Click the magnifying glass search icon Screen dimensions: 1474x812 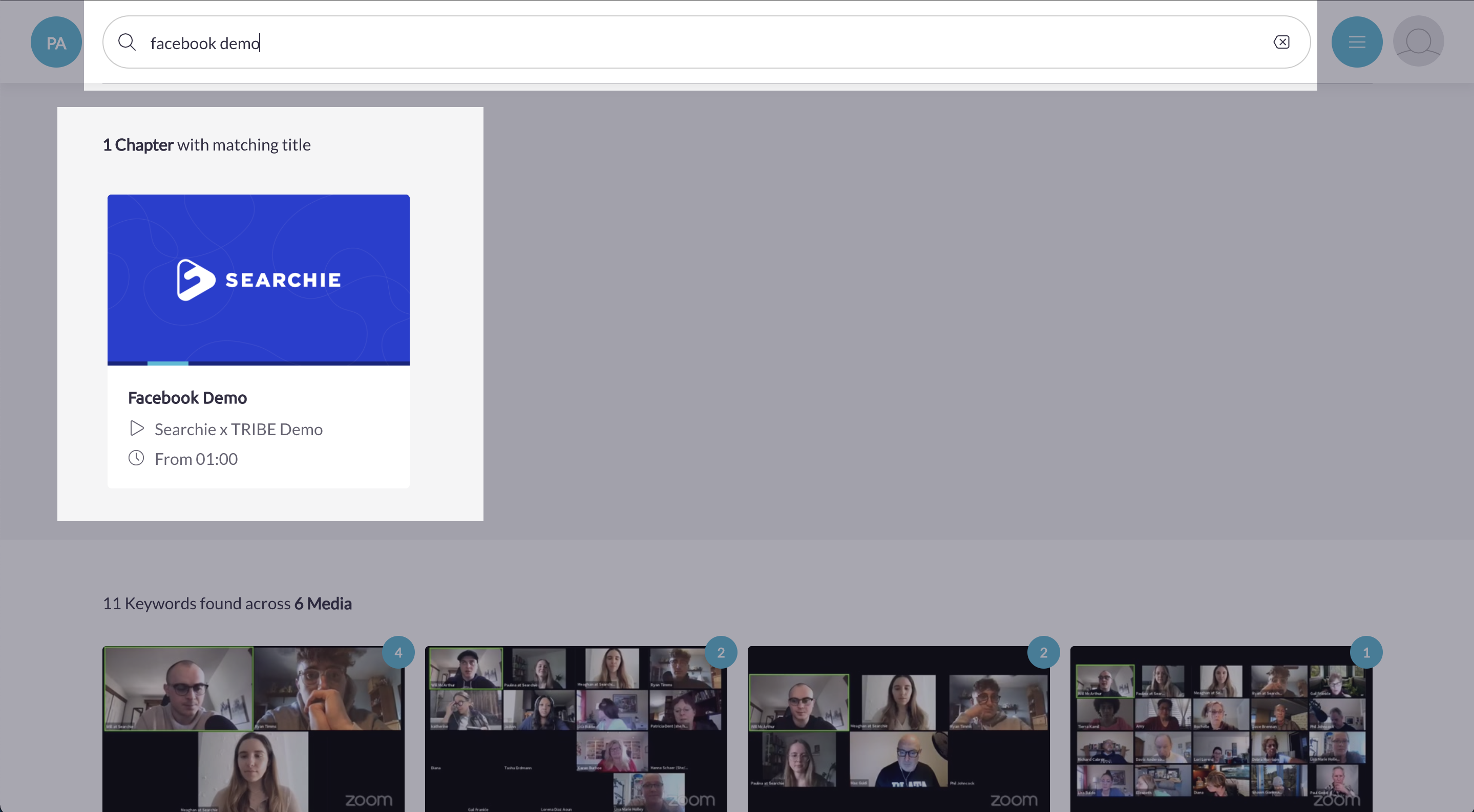(127, 42)
